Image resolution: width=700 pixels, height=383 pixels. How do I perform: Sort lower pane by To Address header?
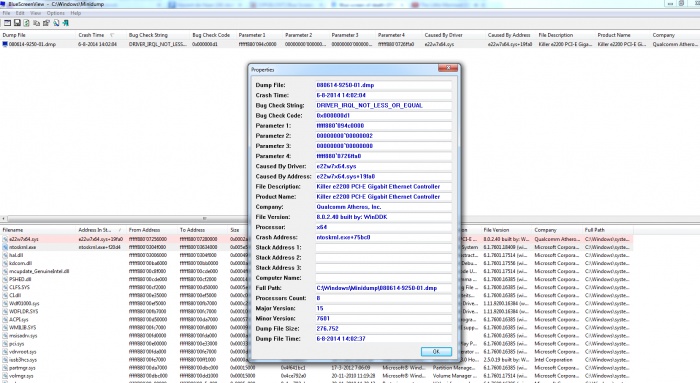[x=203, y=230]
